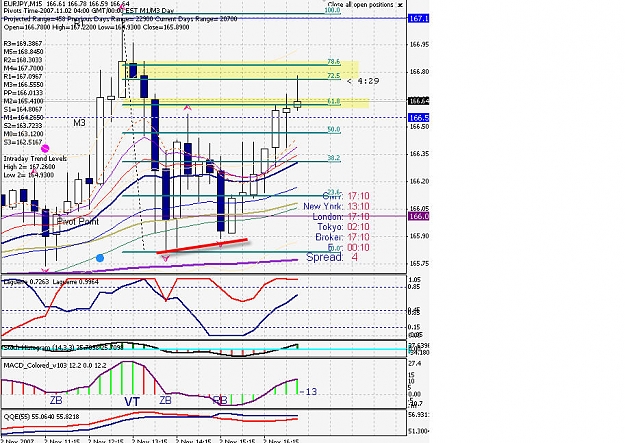Click the 'Low 2= 164.9300' trend level text
Screen dimensions: 625x443
[29, 175]
